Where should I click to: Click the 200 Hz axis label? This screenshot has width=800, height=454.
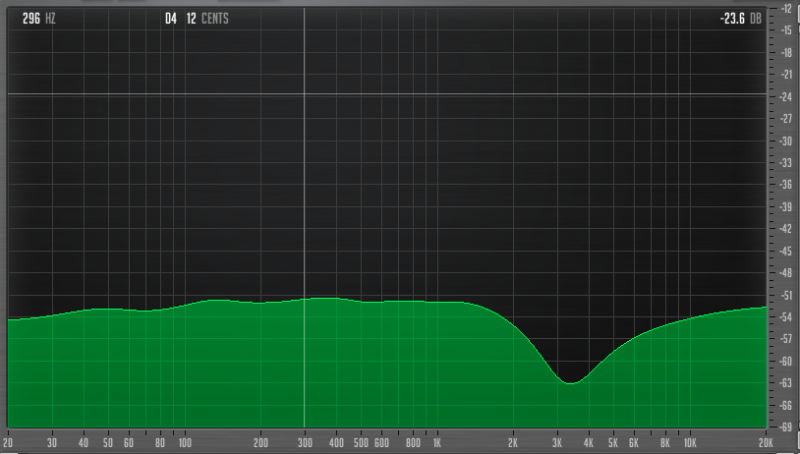point(260,442)
